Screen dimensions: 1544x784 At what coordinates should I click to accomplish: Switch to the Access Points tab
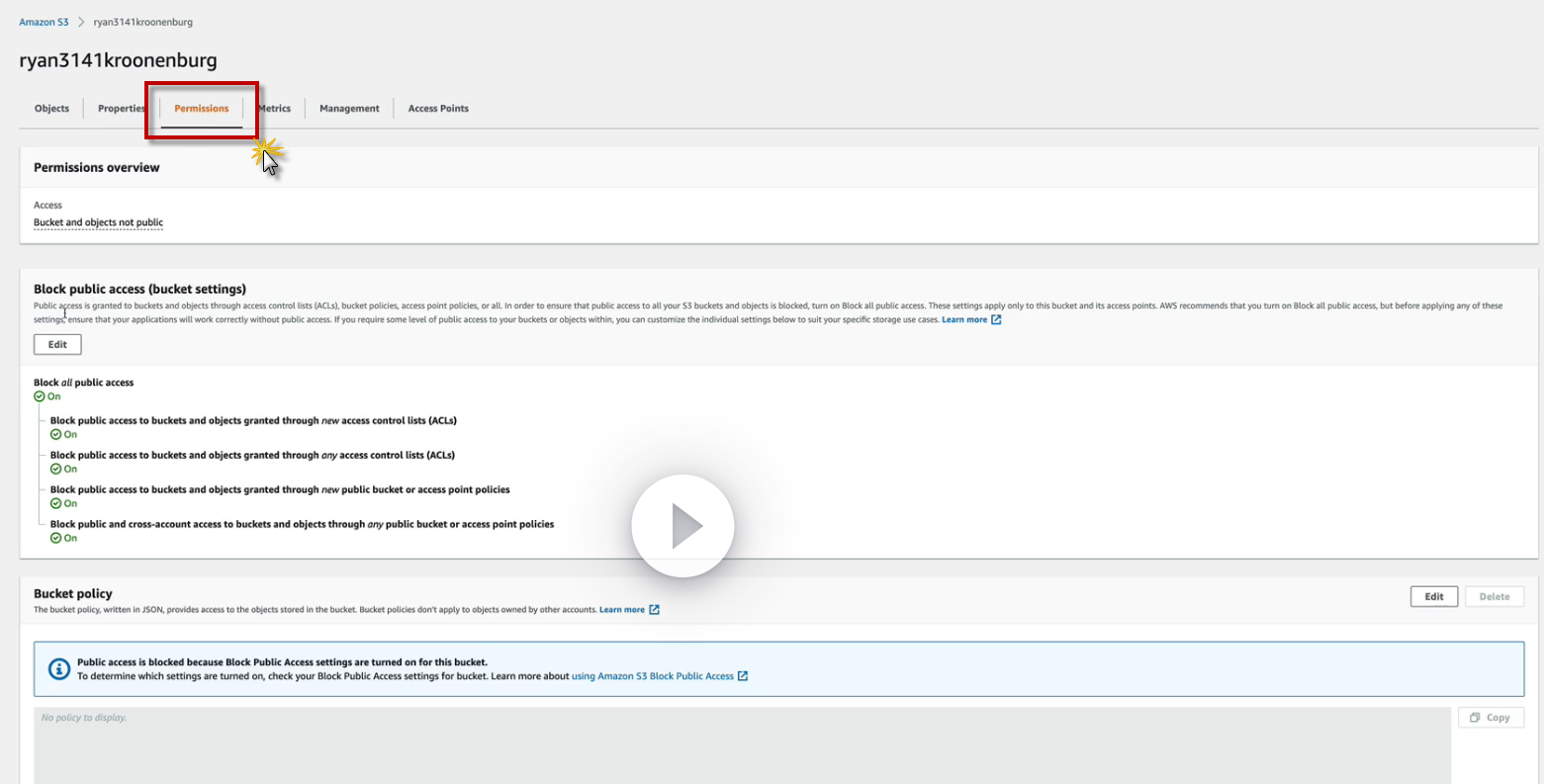pos(438,109)
